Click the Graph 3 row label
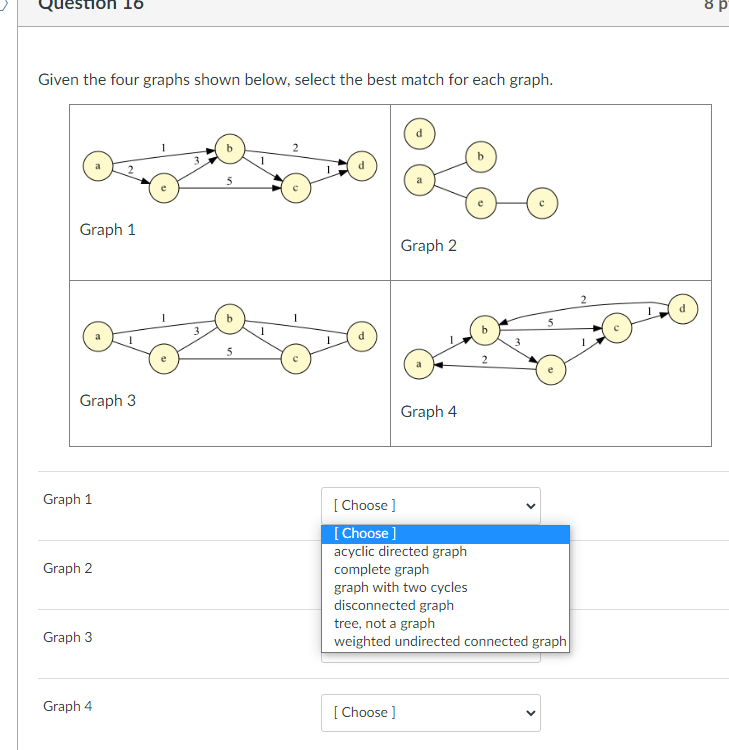This screenshot has height=750, width=729. (x=67, y=637)
